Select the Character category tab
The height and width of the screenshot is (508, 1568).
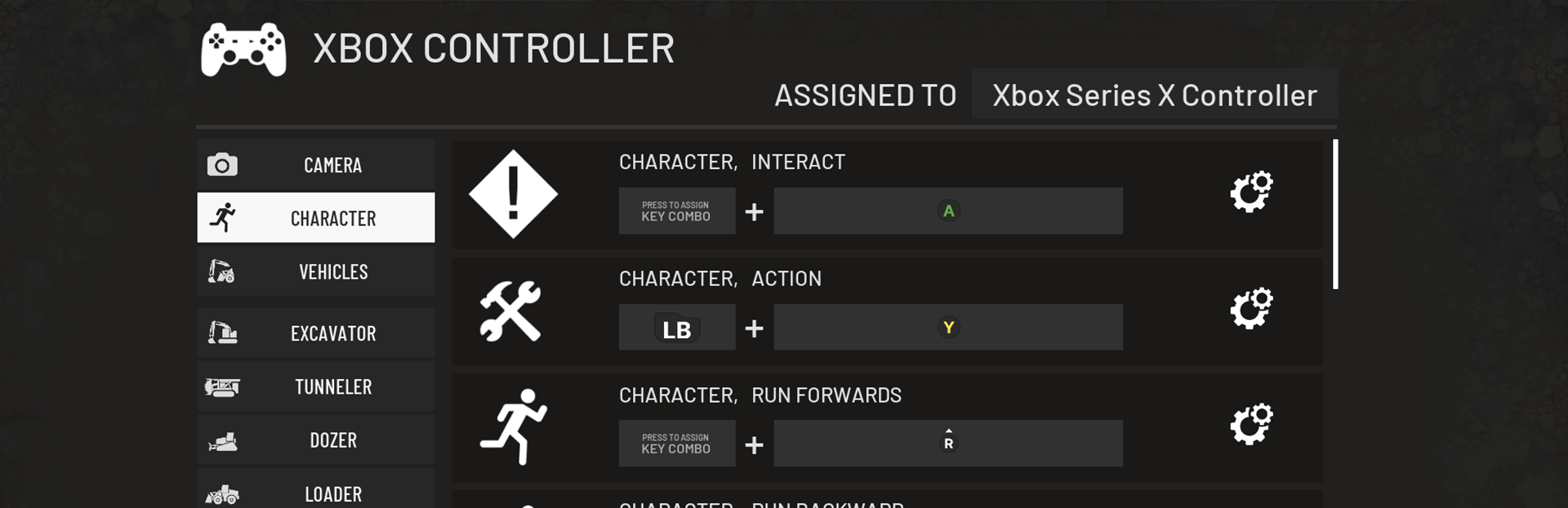click(x=316, y=218)
